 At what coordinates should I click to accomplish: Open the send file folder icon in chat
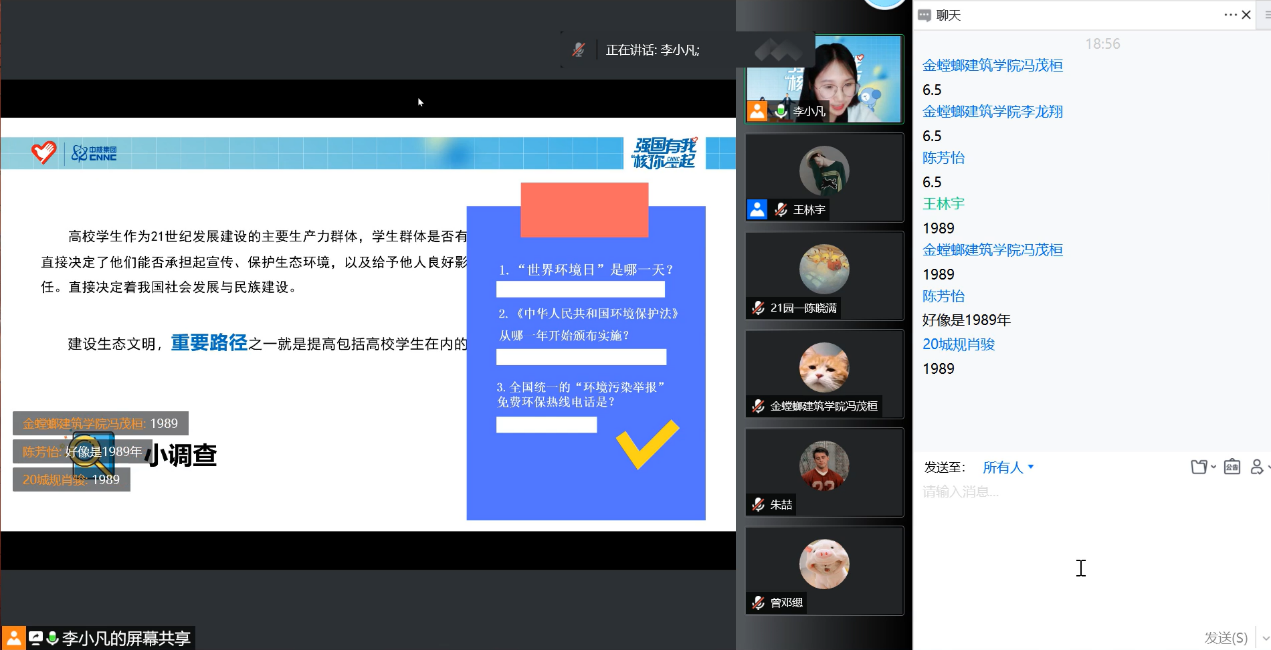tap(1199, 467)
